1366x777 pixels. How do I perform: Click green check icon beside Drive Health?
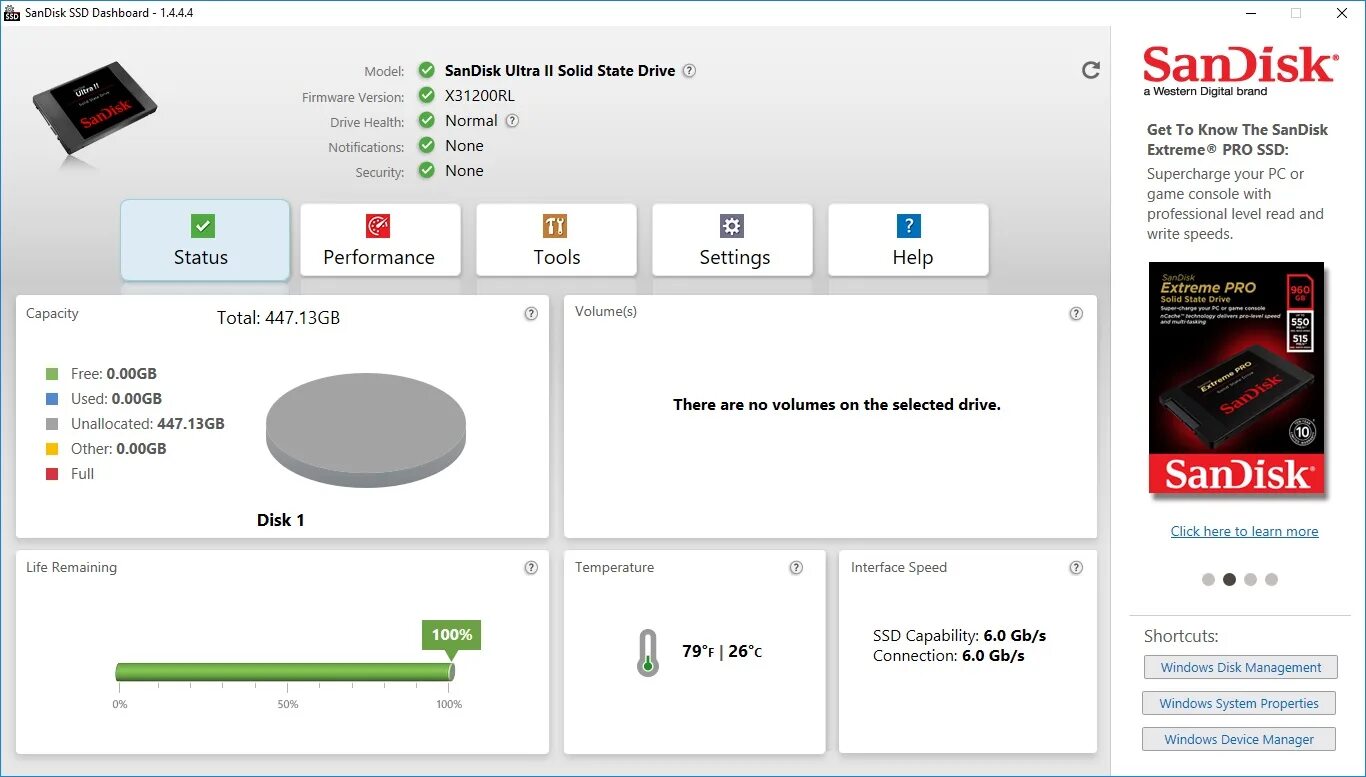click(x=426, y=120)
